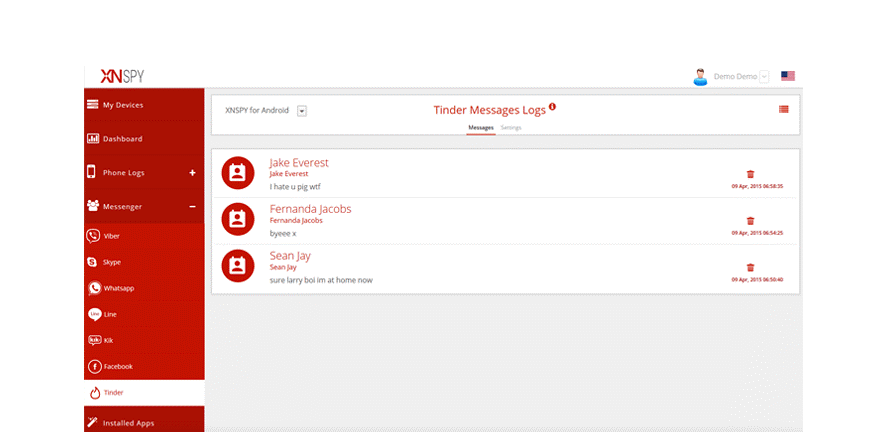Click the list view icon in header
The height and width of the screenshot is (432, 885).
click(x=783, y=110)
